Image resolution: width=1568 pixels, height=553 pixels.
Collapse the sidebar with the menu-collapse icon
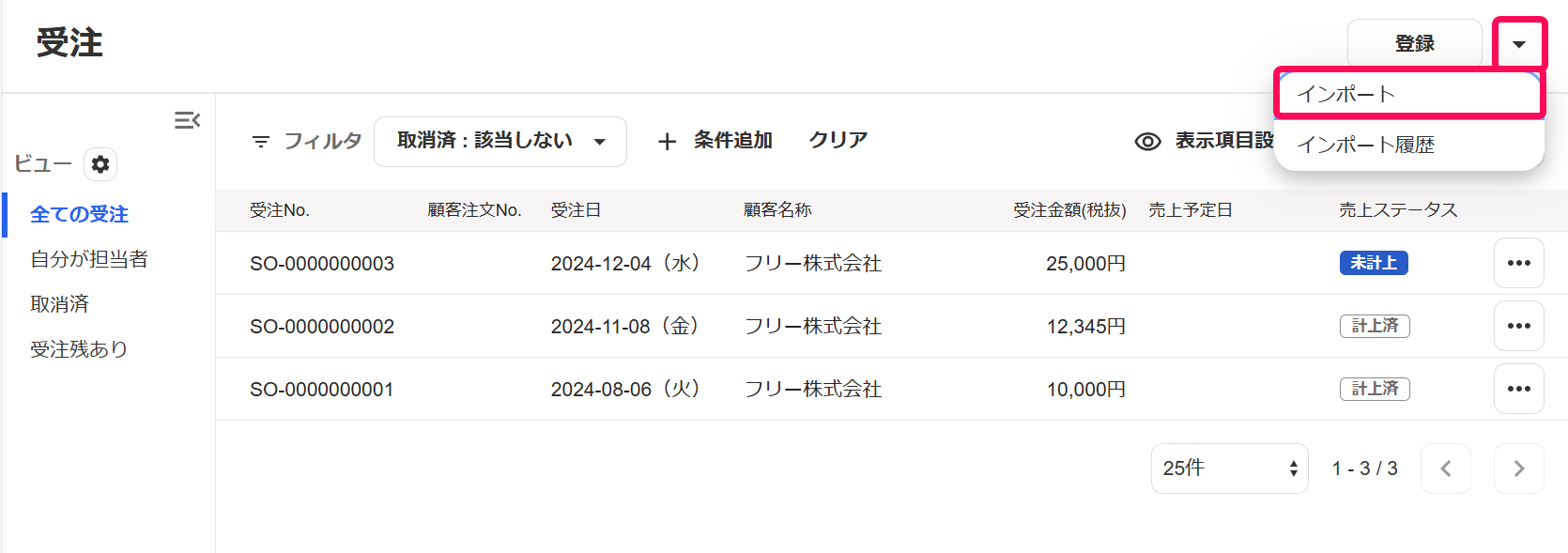(x=188, y=120)
